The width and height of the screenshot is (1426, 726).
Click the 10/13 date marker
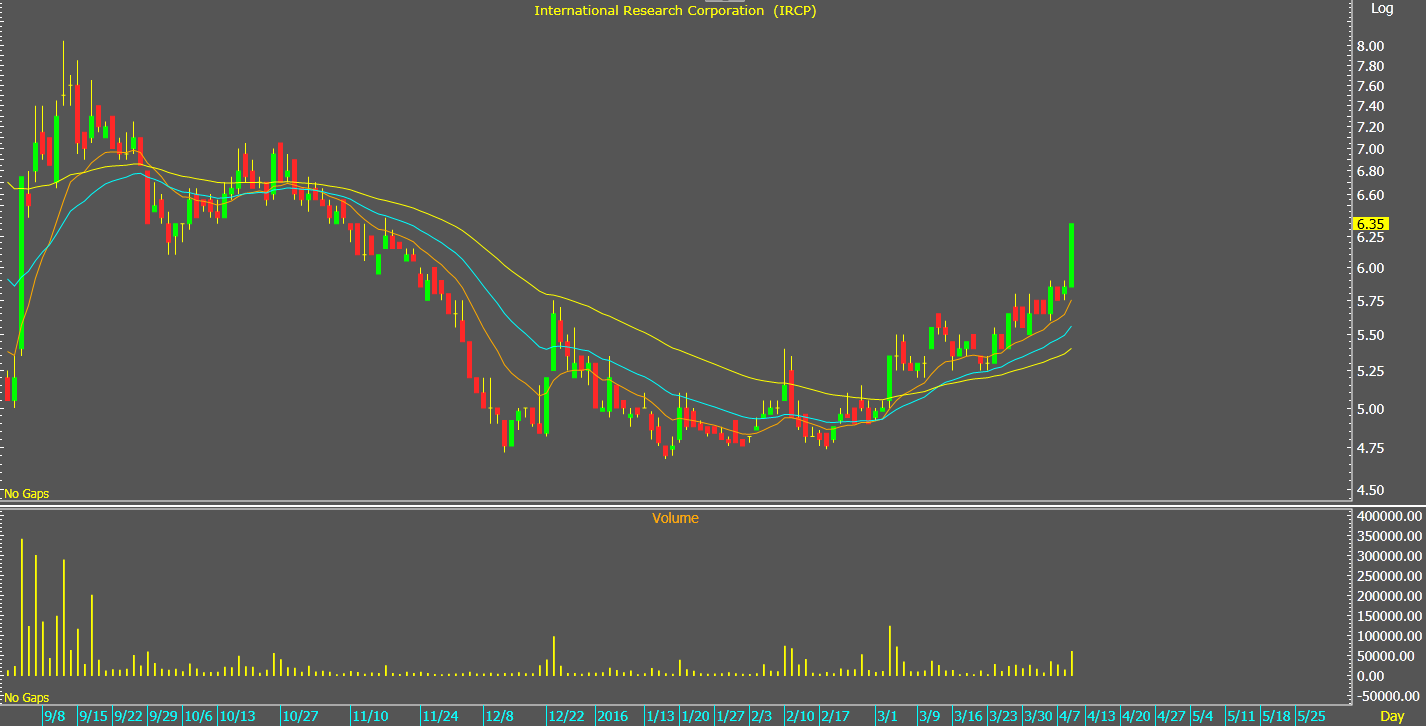point(238,716)
